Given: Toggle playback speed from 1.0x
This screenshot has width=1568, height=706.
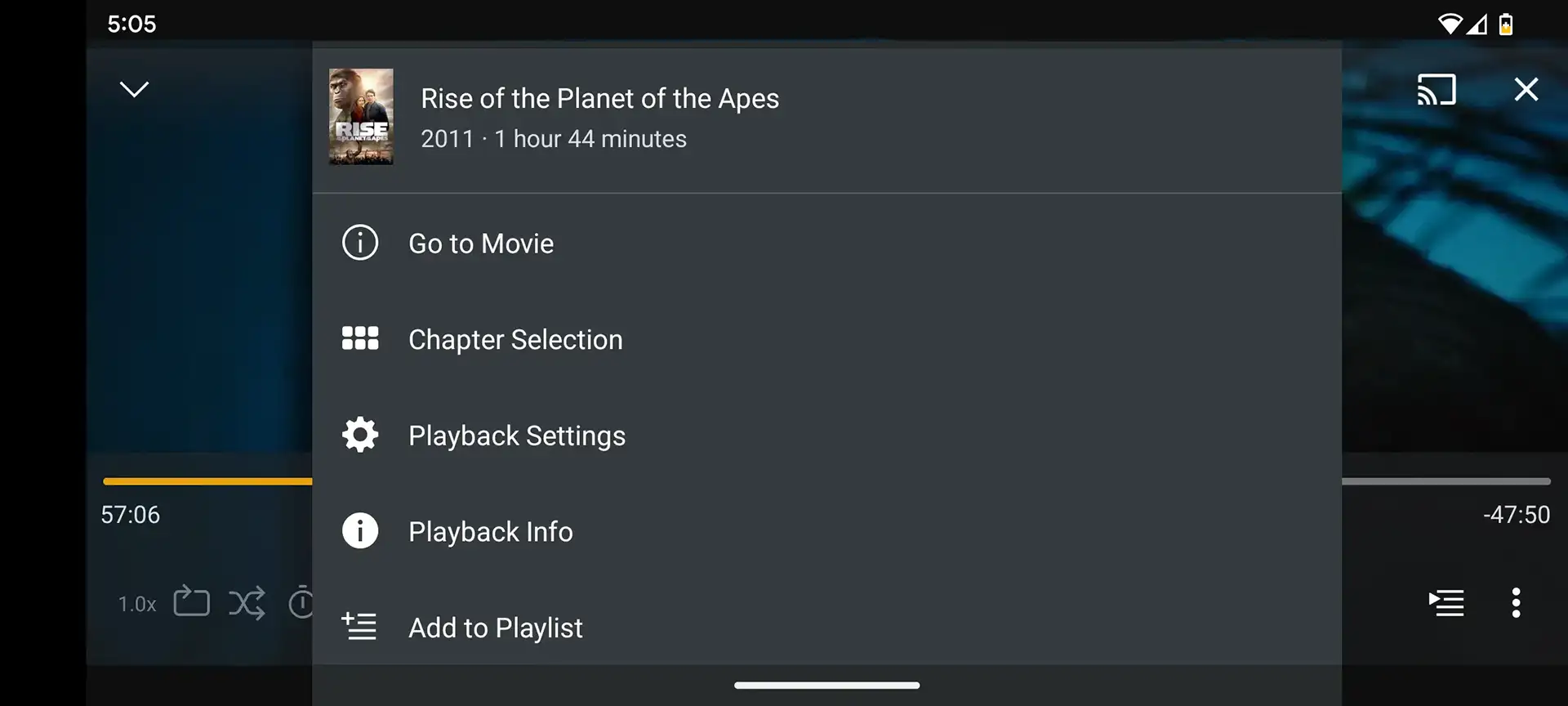Looking at the screenshot, I should point(136,604).
